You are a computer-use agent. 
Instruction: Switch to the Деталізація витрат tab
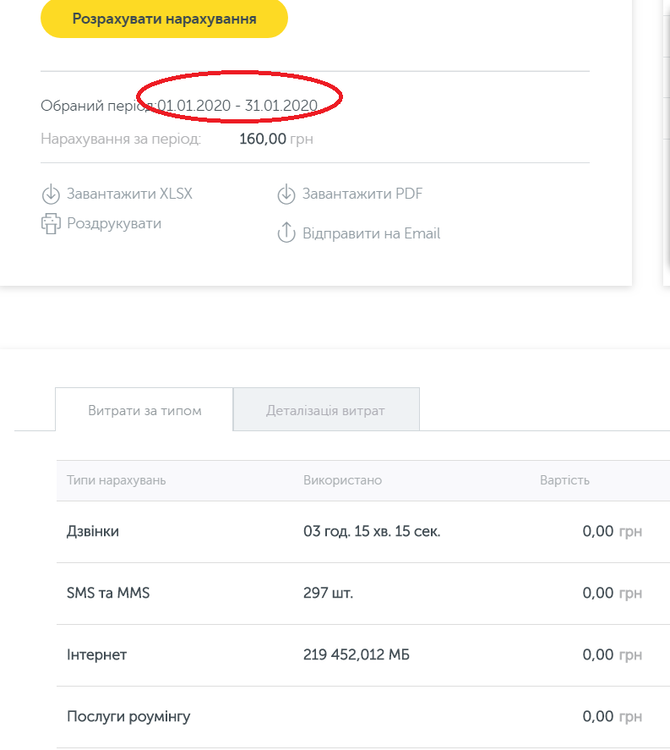pos(326,410)
